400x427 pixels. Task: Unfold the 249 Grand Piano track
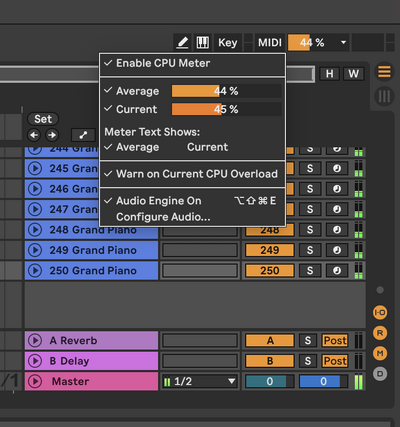(35, 250)
